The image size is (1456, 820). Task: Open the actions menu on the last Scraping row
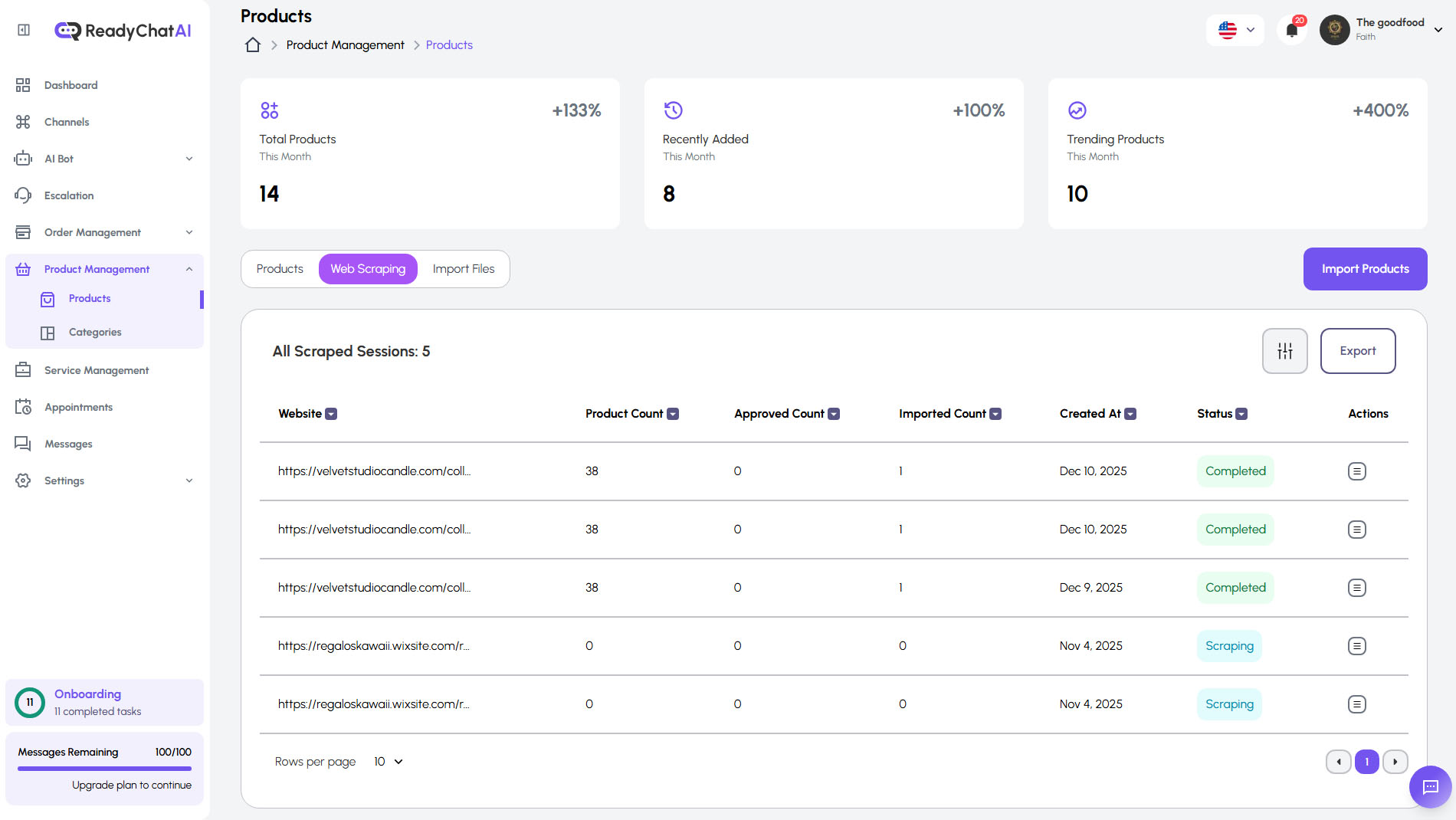click(1357, 704)
